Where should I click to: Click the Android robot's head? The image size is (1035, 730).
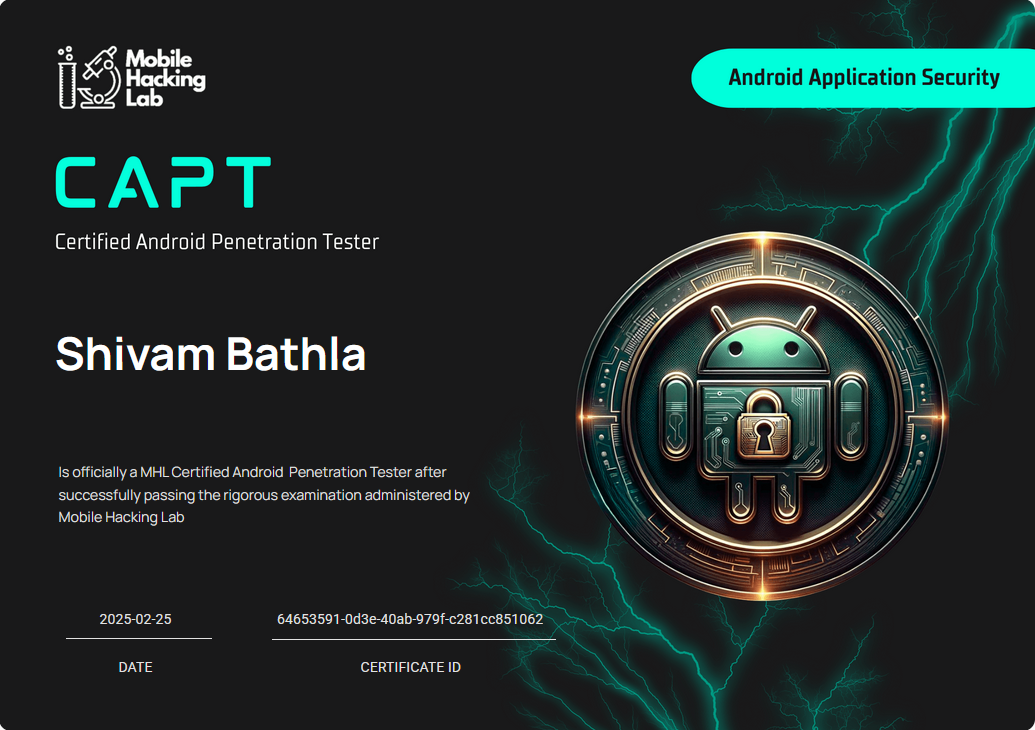762,347
